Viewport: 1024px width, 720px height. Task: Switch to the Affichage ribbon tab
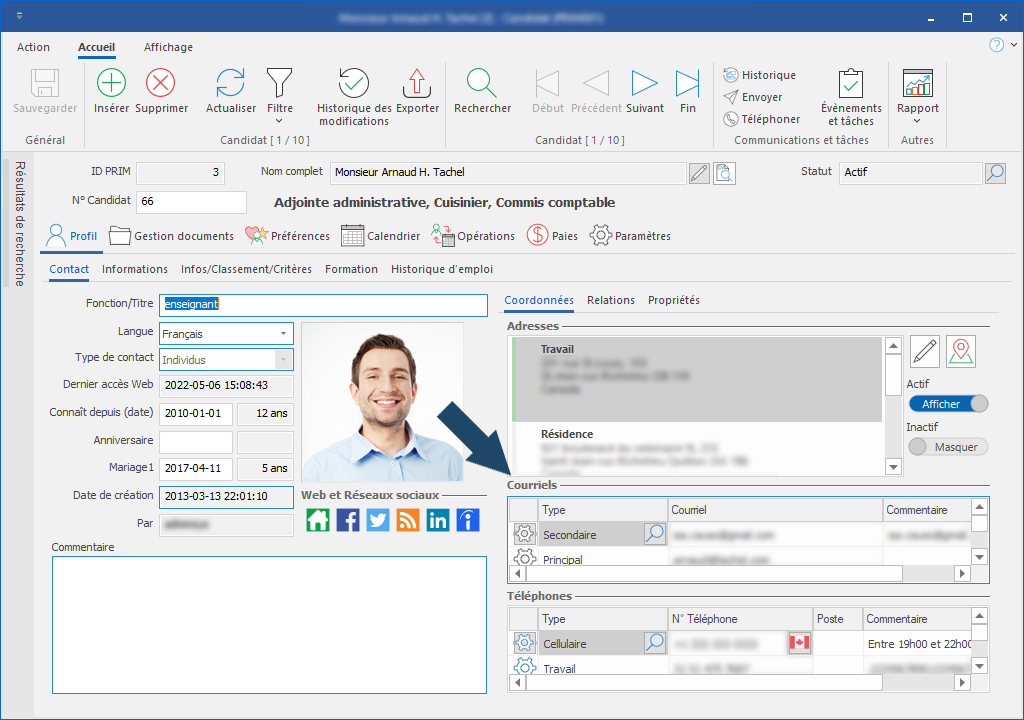tap(168, 47)
